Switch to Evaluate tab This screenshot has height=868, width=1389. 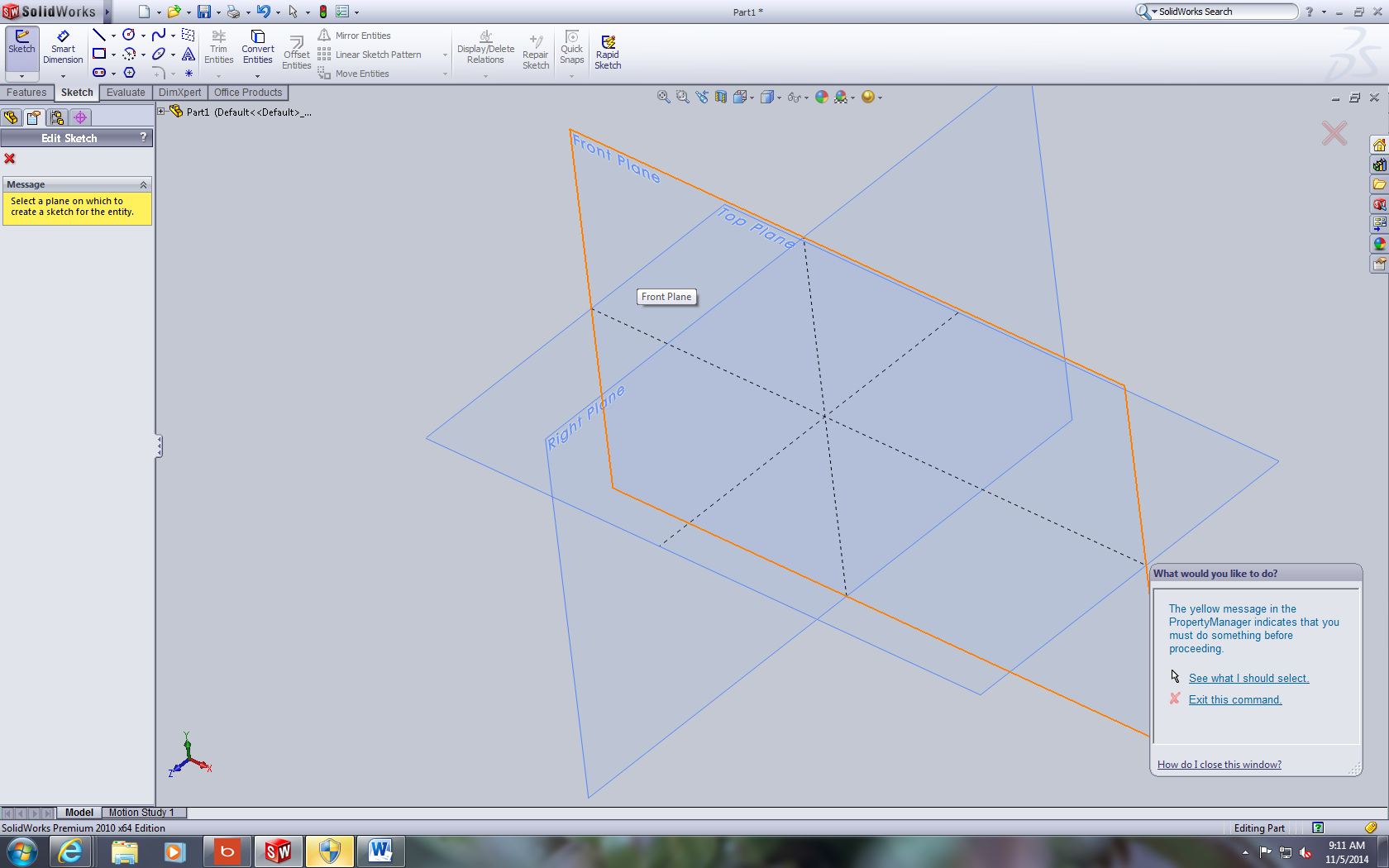coord(126,93)
